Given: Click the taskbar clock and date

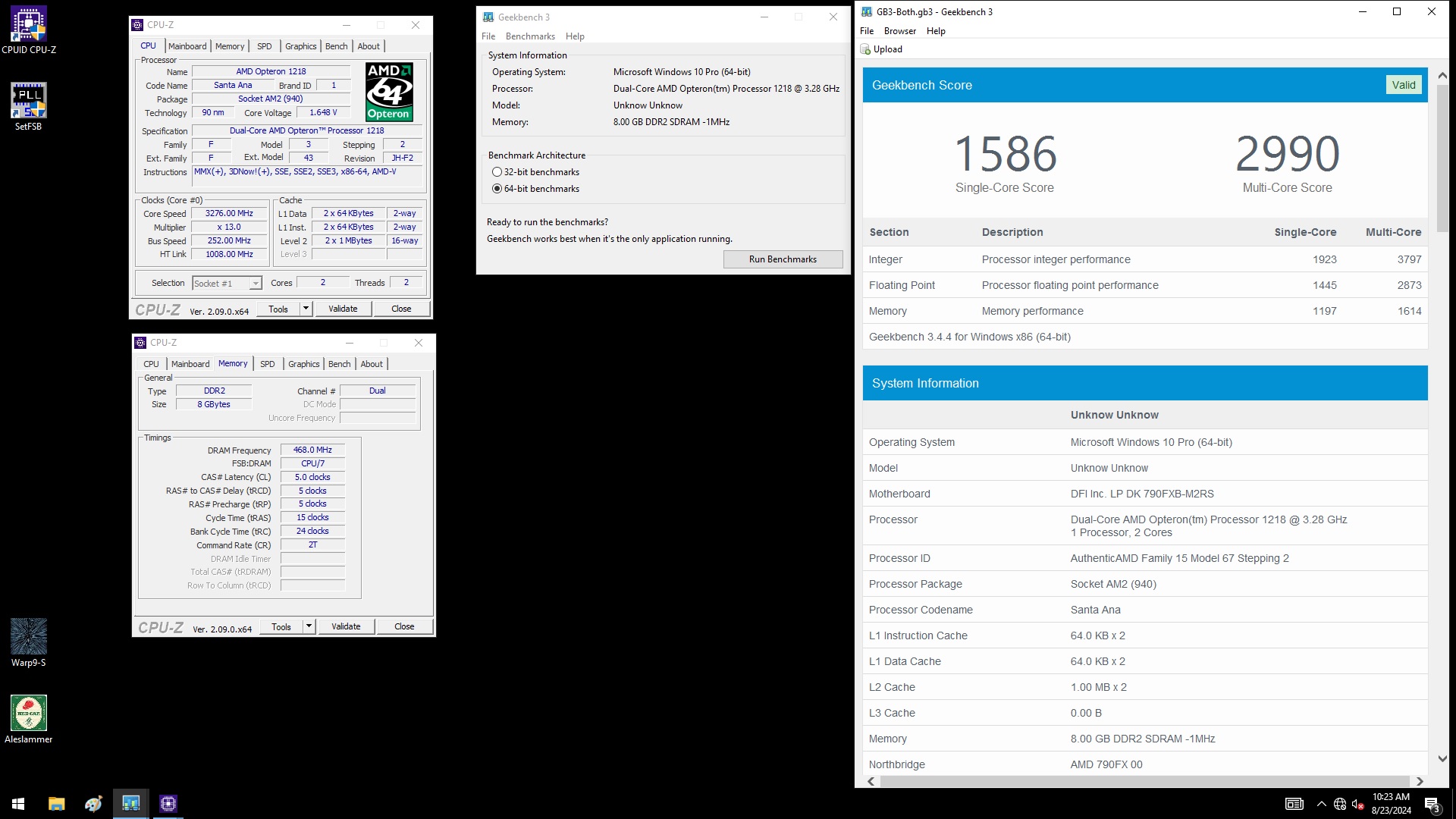Looking at the screenshot, I should [x=1391, y=804].
